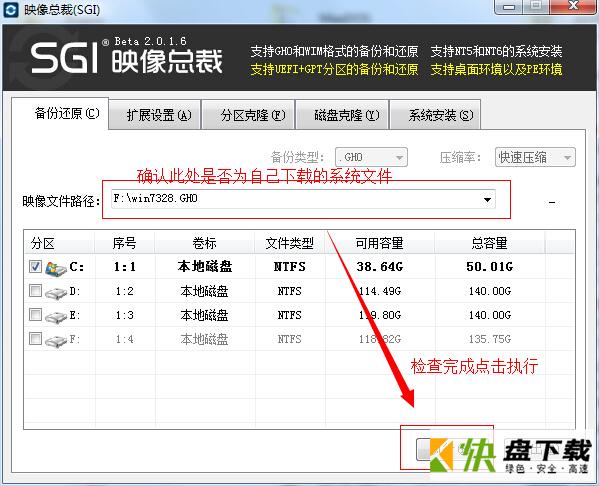
Task: Close the 映像总裁 window
Action: click(x=573, y=6)
